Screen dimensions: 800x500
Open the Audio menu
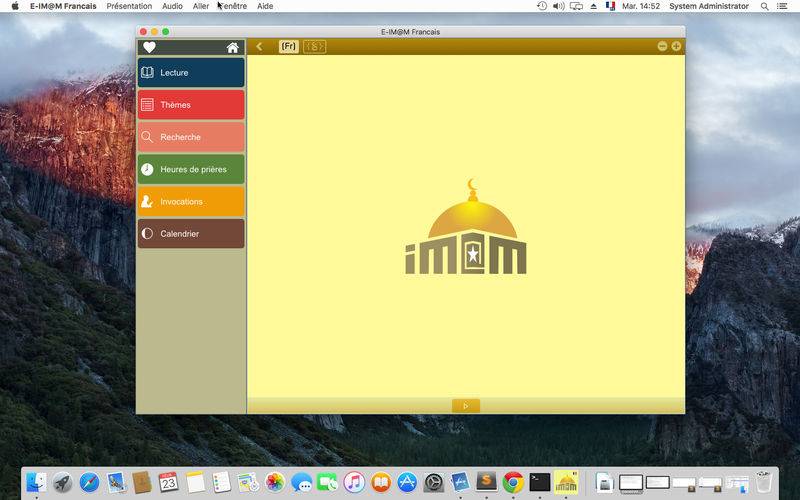pos(172,6)
